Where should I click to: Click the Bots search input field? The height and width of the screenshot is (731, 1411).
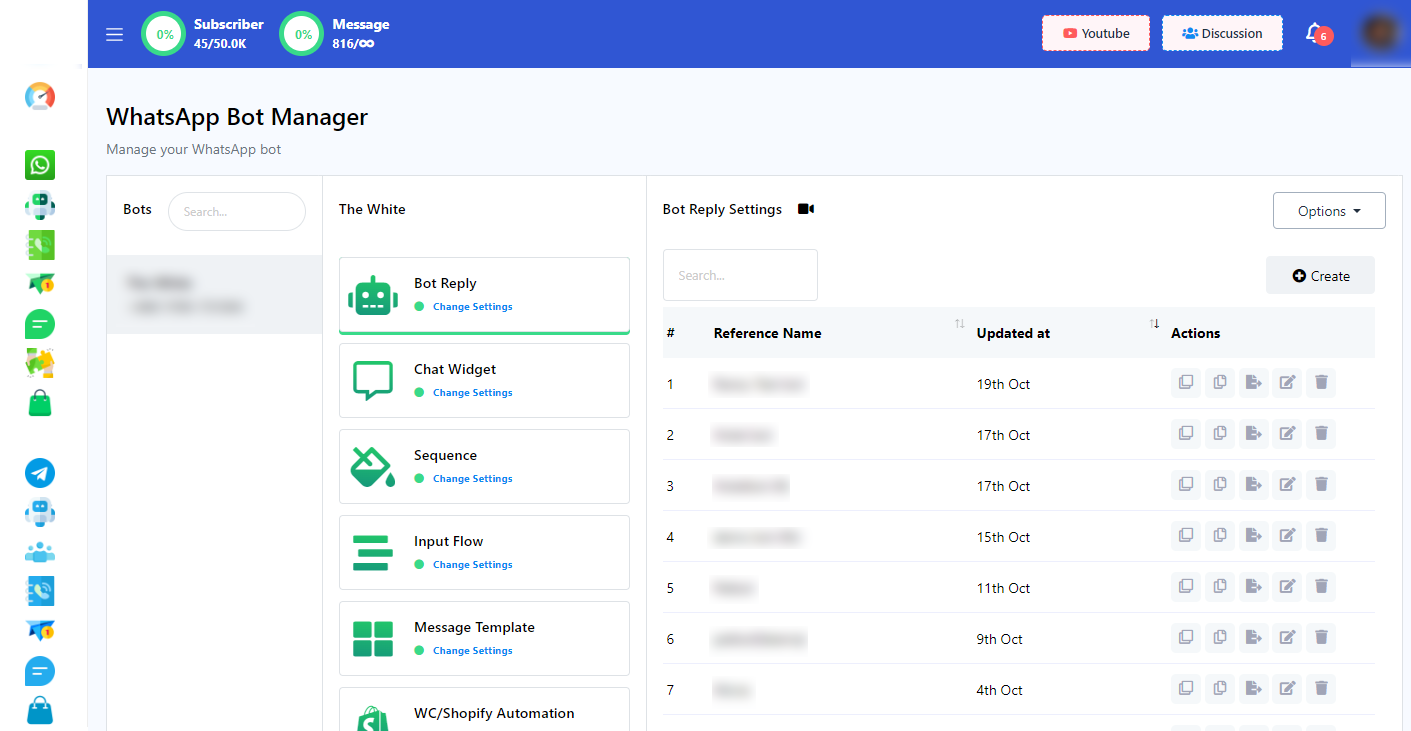pos(237,212)
